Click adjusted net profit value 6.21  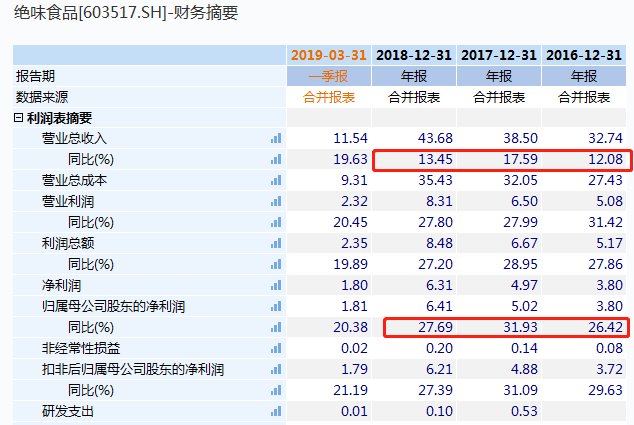[x=439, y=370]
